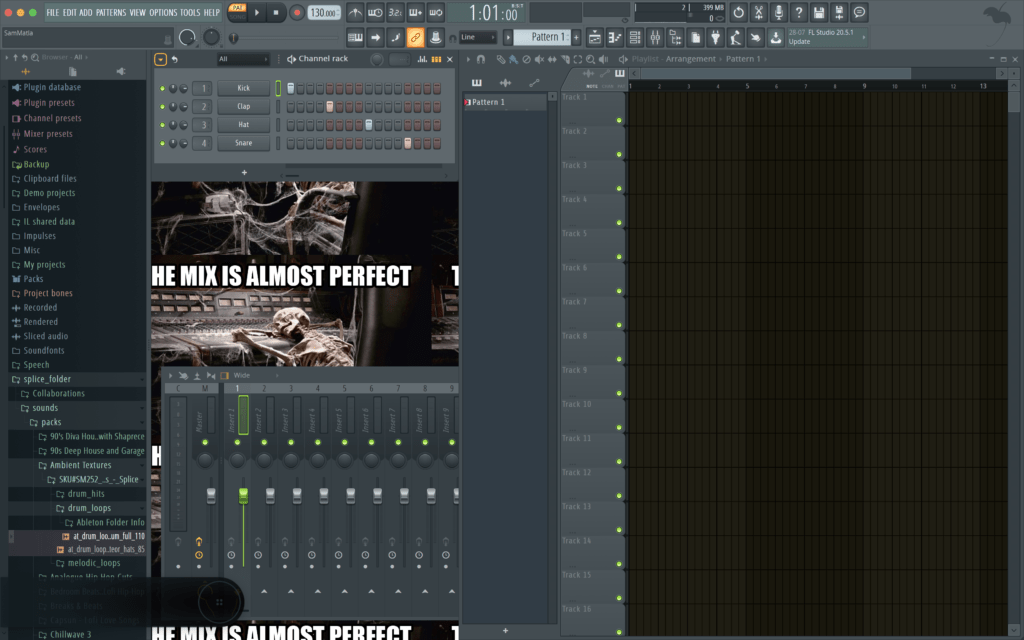Toggle the Clap channel mute LED
Viewport: 1024px width, 640px height.
tap(163, 106)
